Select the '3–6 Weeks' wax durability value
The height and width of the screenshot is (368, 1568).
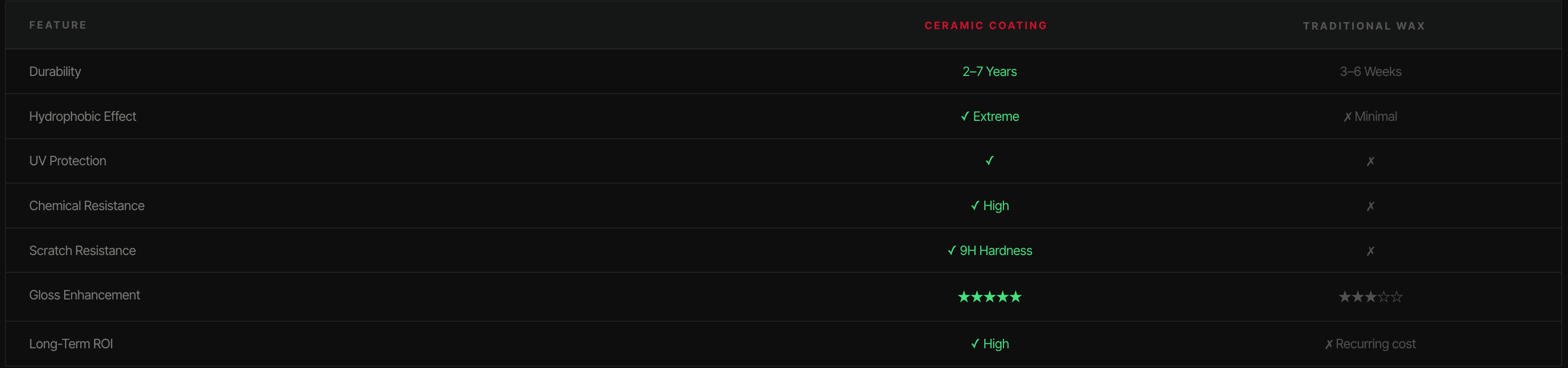tap(1370, 72)
